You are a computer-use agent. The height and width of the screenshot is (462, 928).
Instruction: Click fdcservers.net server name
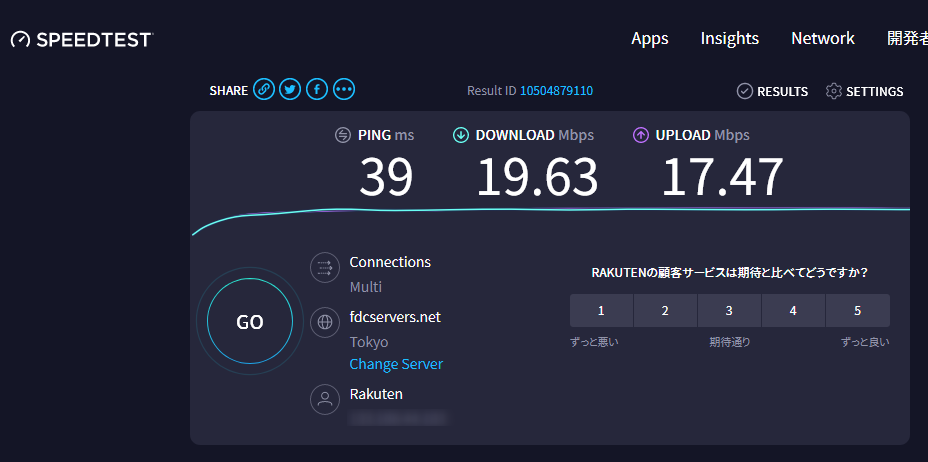coord(395,317)
